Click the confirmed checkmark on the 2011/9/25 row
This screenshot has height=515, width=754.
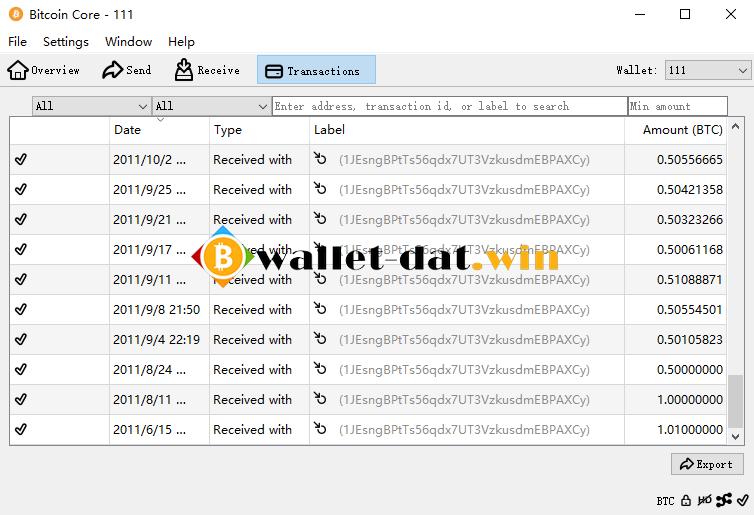click(x=21, y=189)
